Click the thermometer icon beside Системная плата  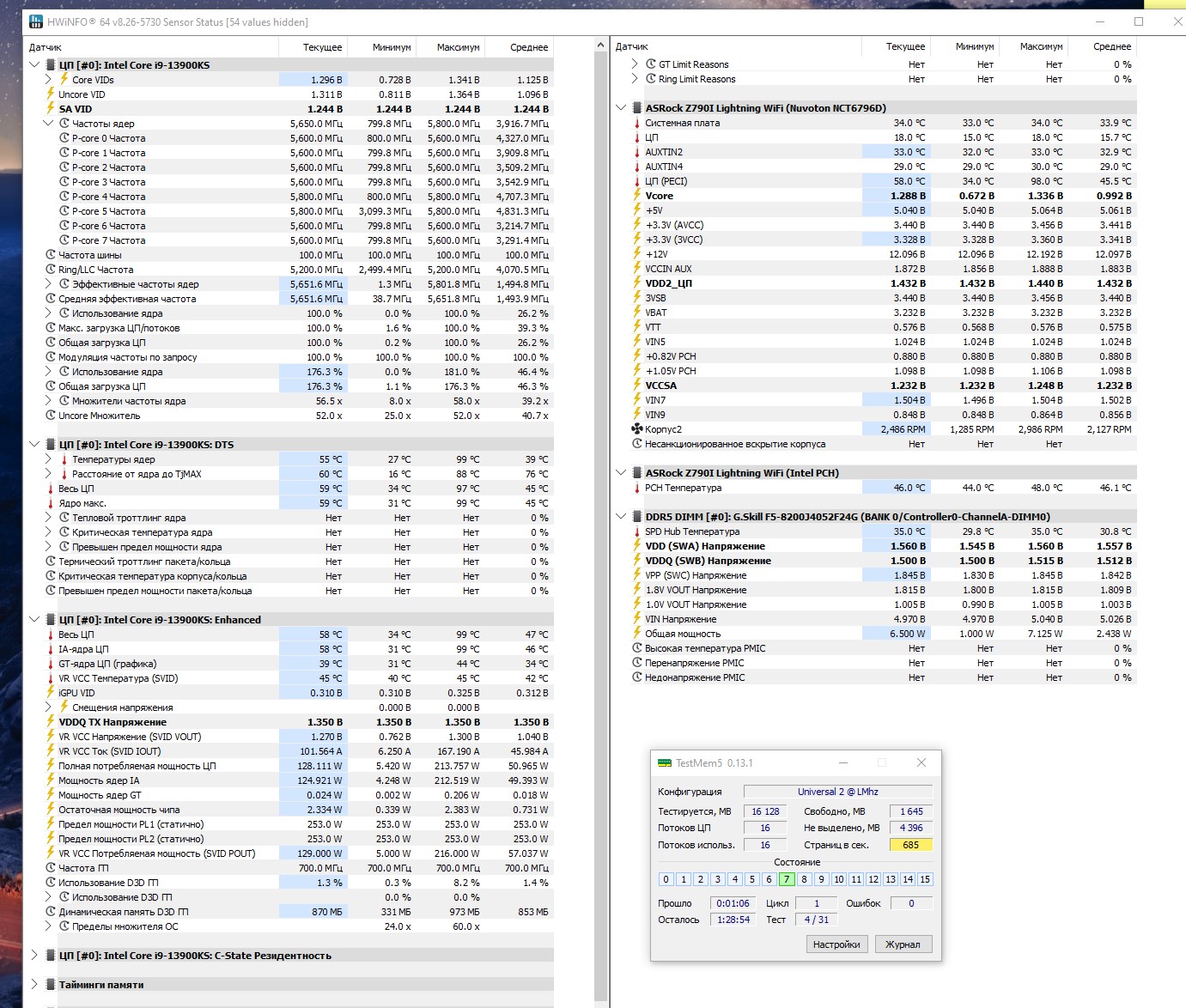637,123
